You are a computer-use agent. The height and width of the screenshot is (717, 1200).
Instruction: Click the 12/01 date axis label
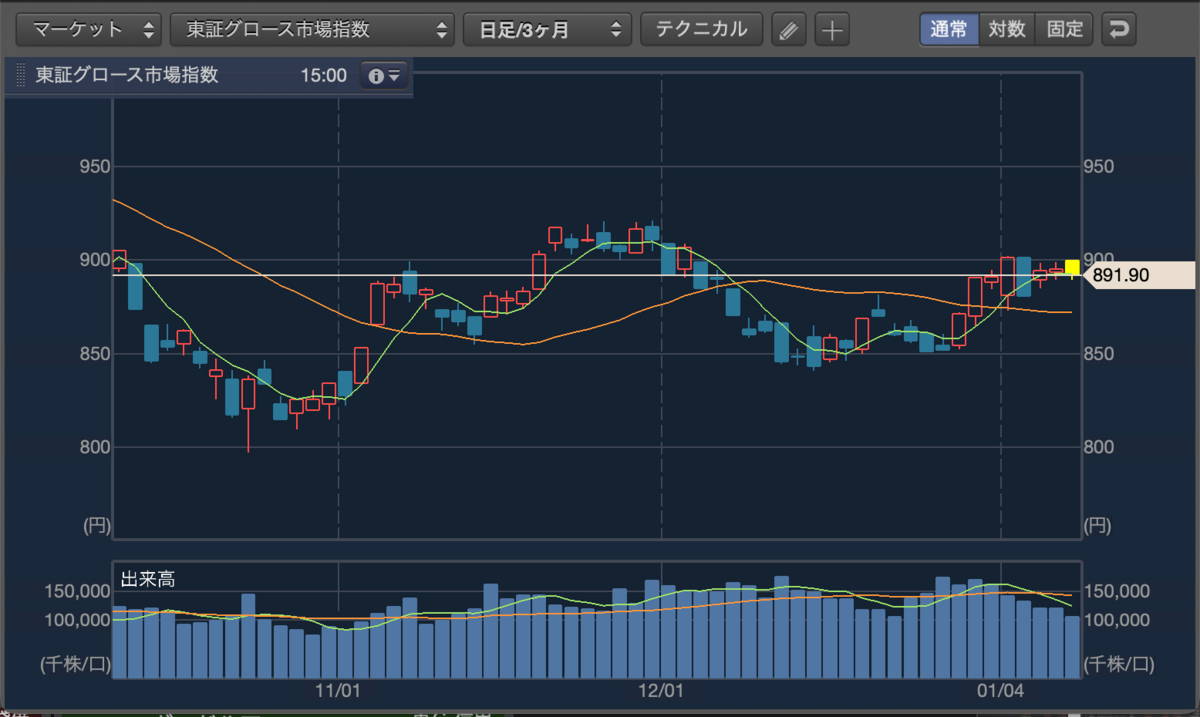pos(661,690)
